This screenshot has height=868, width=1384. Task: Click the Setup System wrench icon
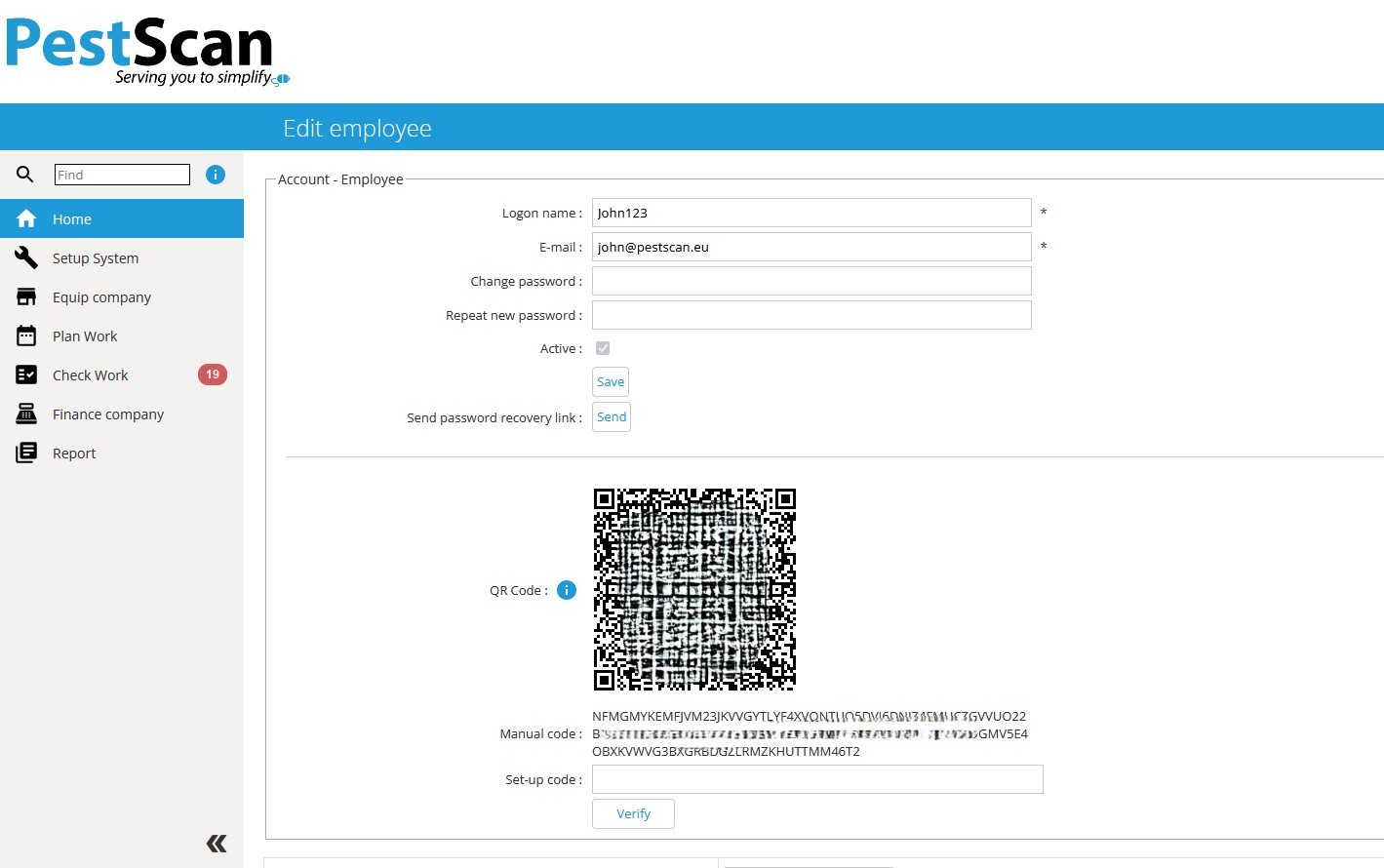[x=26, y=257]
